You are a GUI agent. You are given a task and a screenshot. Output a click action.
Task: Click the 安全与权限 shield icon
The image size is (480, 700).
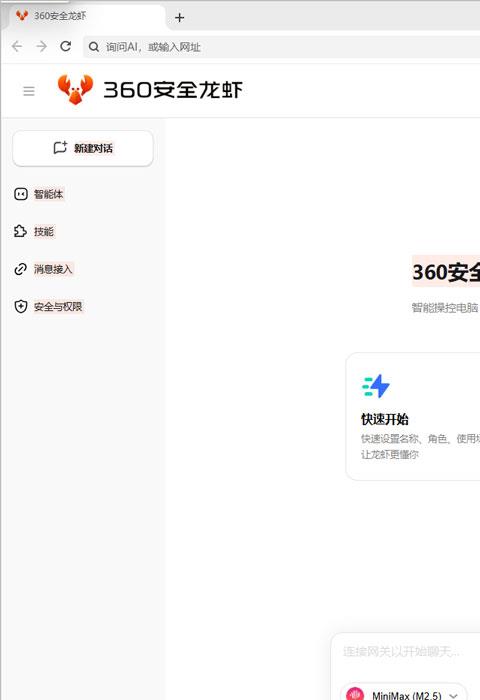[x=21, y=306]
